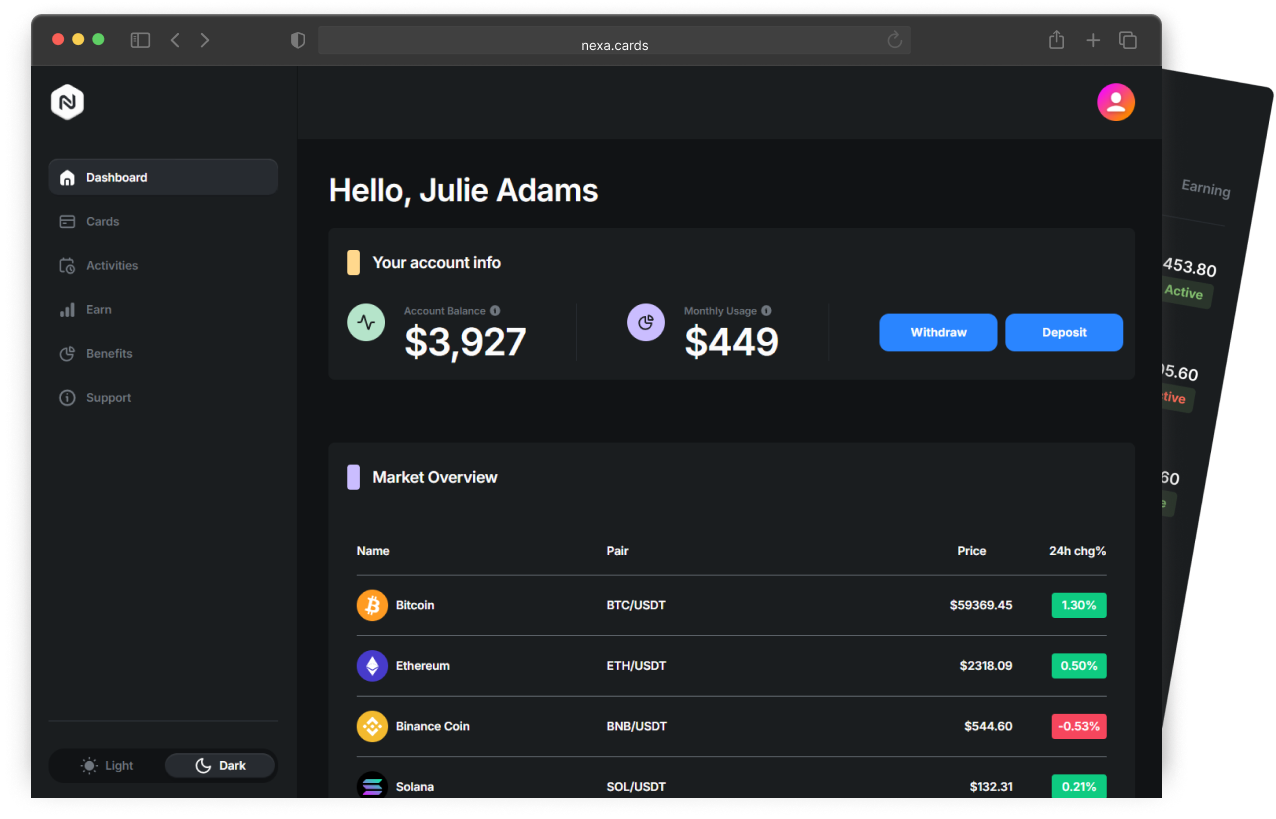The image size is (1276, 819).
Task: Click the Account Balance pulse icon
Action: [366, 322]
